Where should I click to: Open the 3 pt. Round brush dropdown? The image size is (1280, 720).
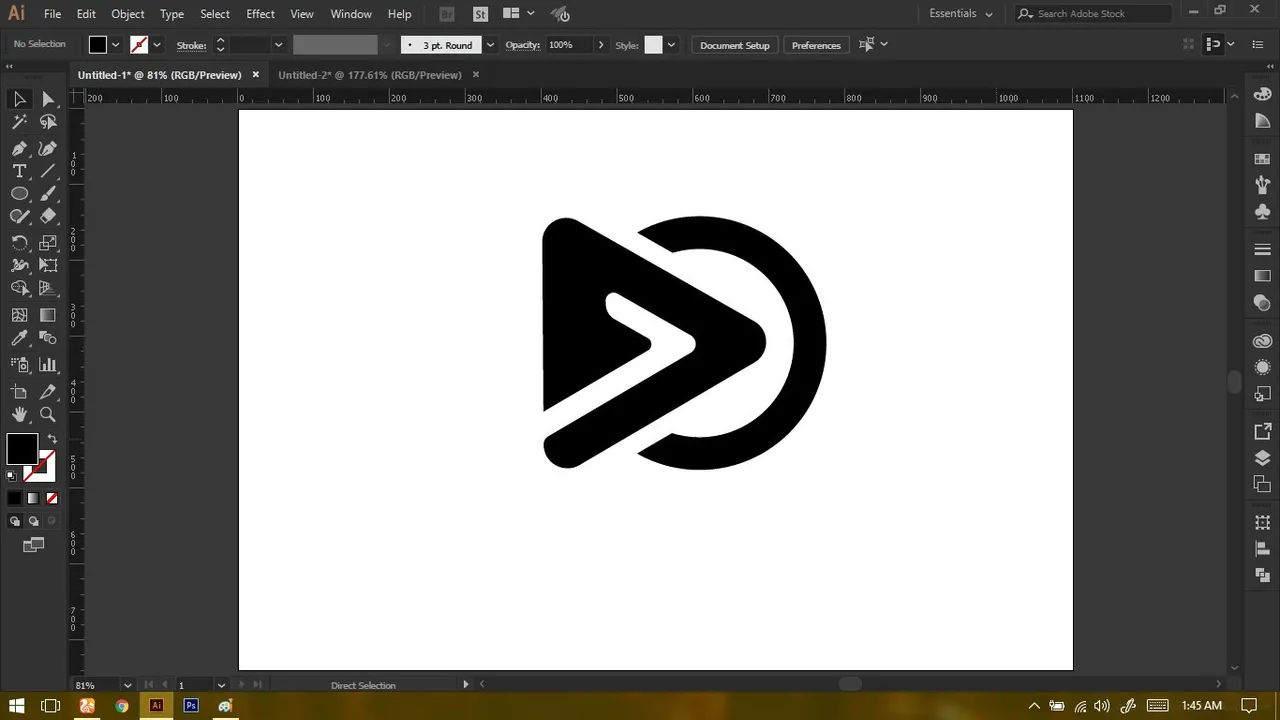(x=490, y=45)
